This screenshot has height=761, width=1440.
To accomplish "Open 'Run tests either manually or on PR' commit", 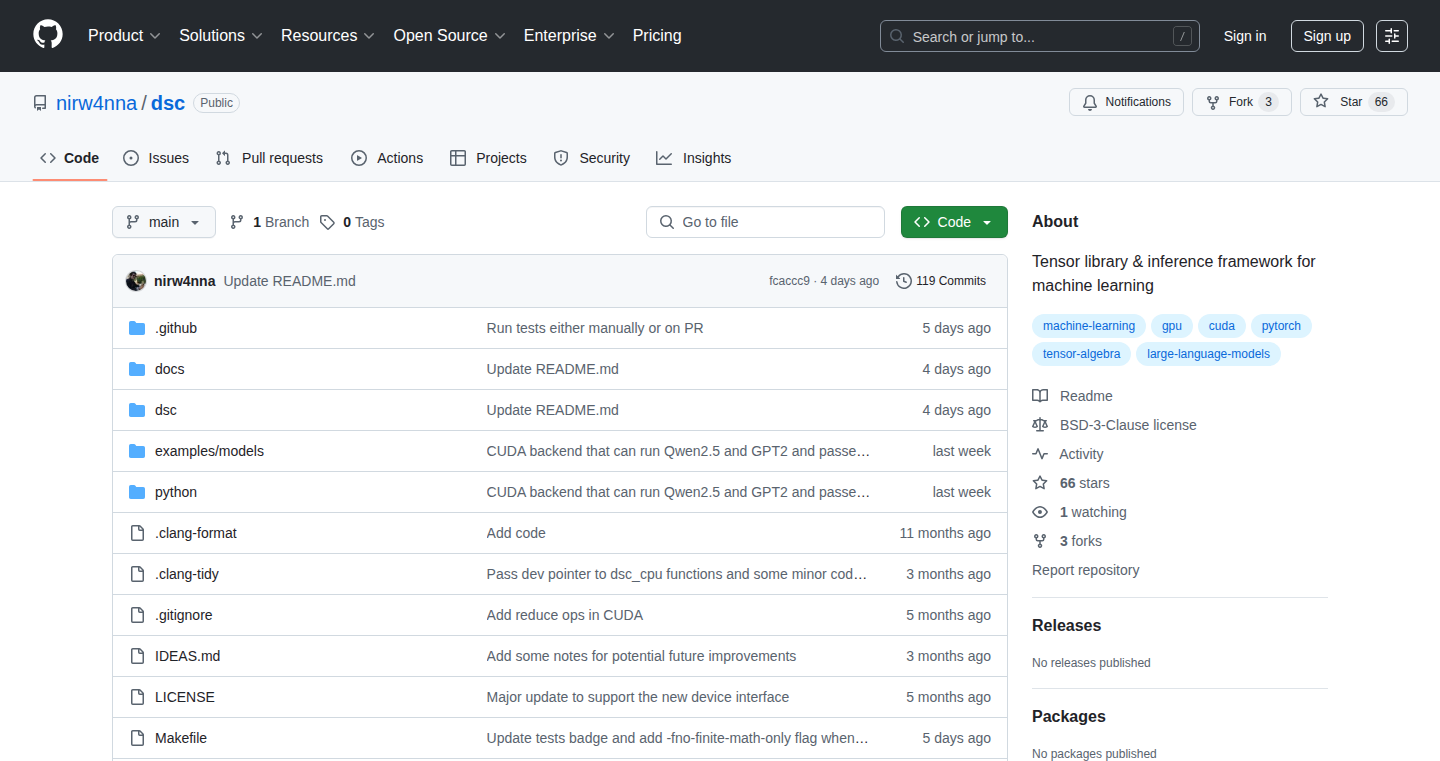I will [x=595, y=328].
